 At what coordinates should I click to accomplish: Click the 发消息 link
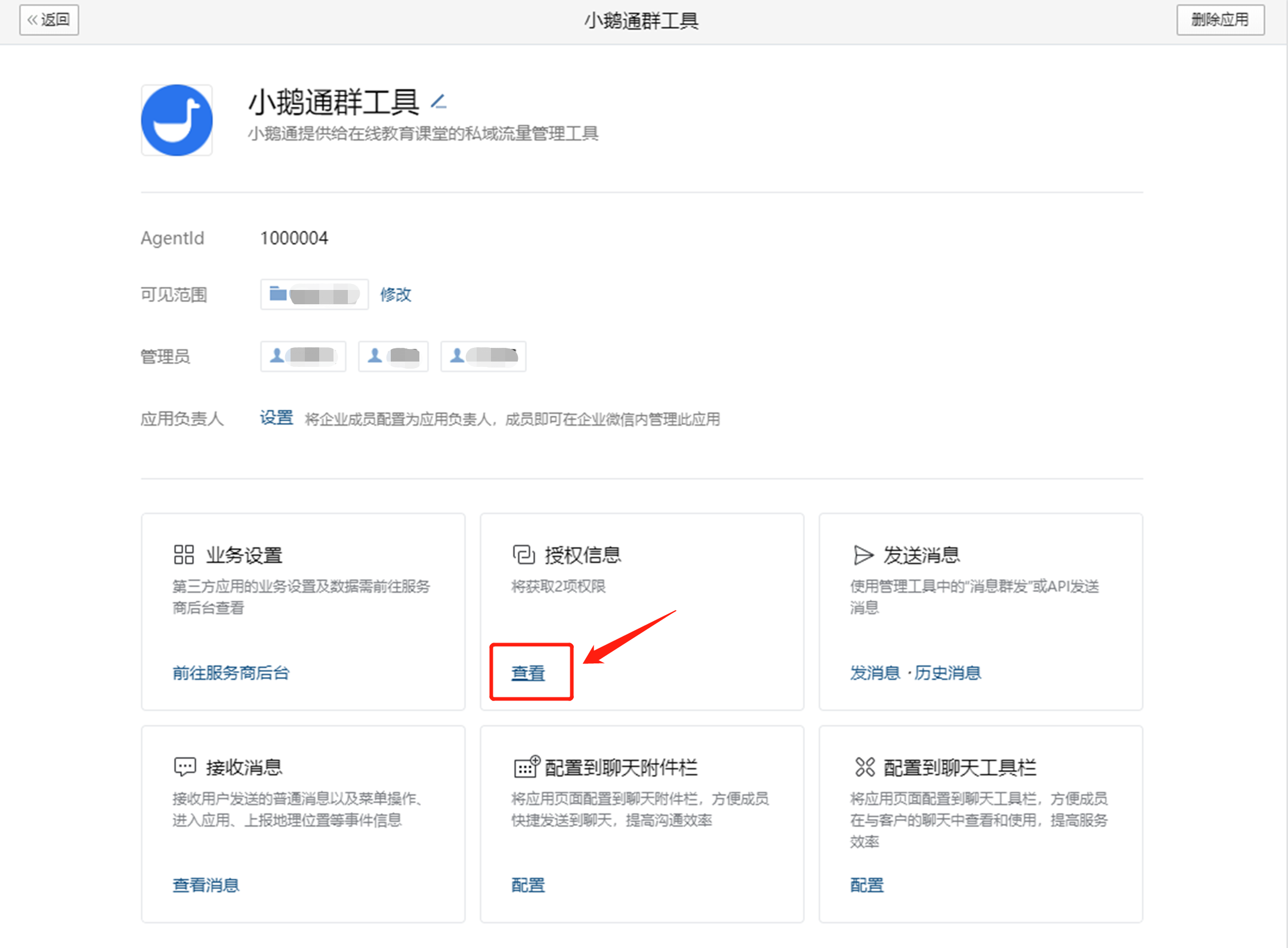(x=875, y=673)
